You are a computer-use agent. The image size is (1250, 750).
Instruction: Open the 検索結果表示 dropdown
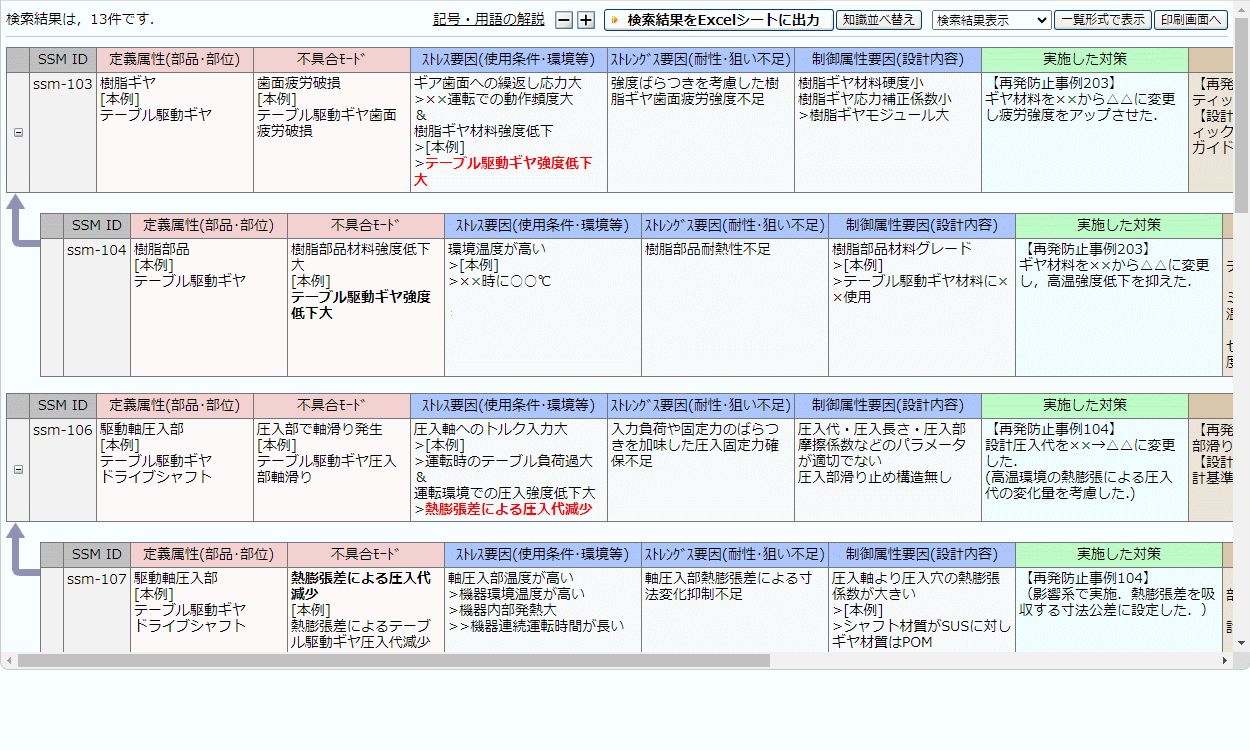pos(991,20)
